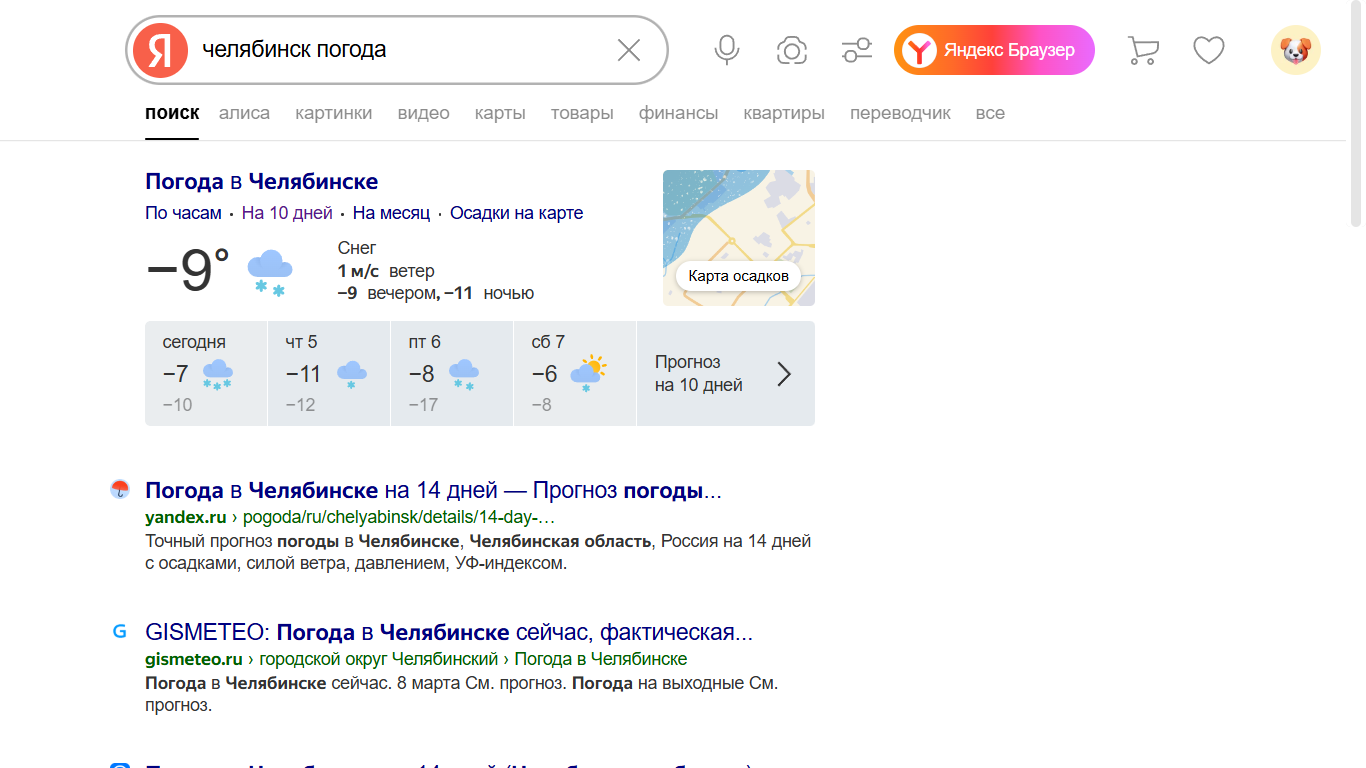Switch to the алиса tab

245,113
